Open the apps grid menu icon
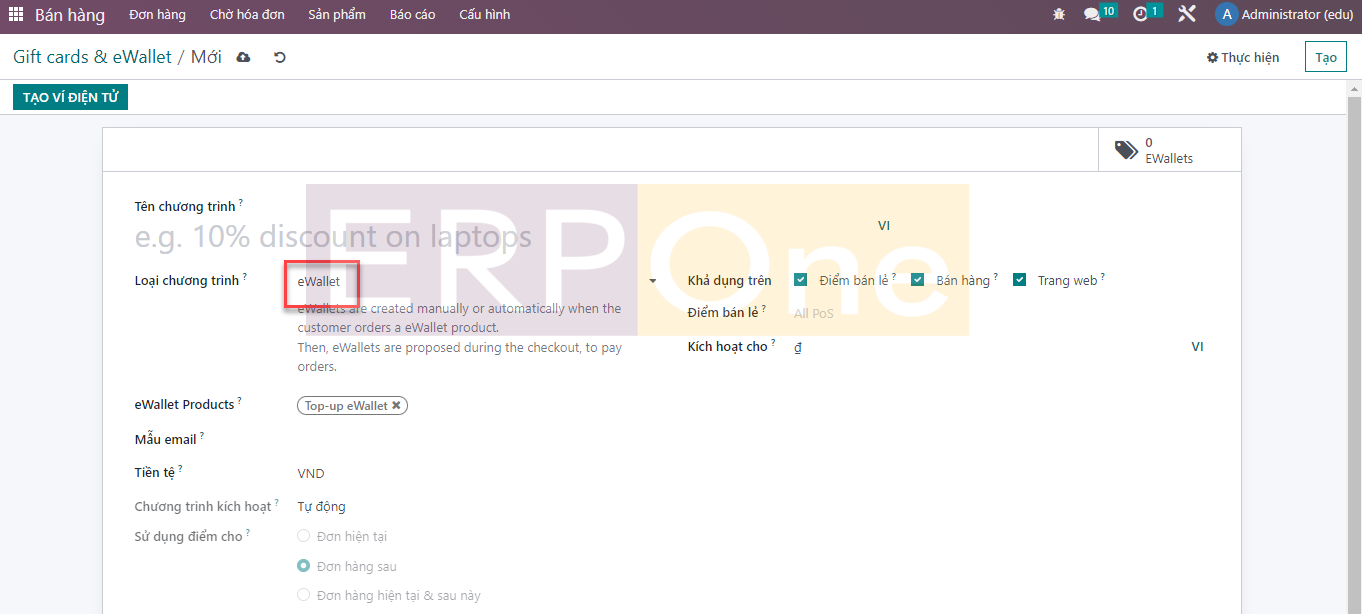Image resolution: width=1362 pixels, height=614 pixels. click(16, 15)
